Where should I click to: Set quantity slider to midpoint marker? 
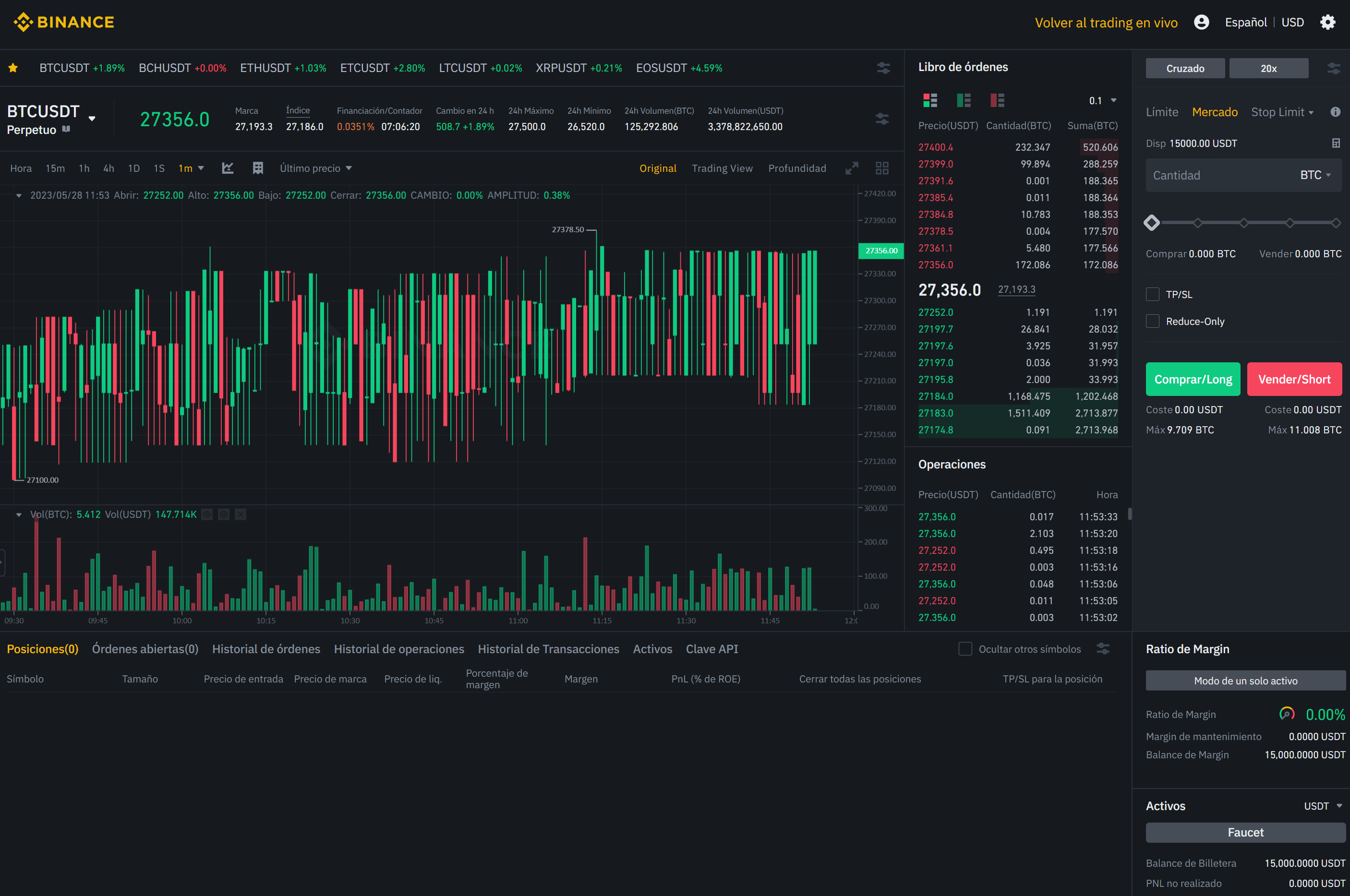pyautogui.click(x=1244, y=223)
